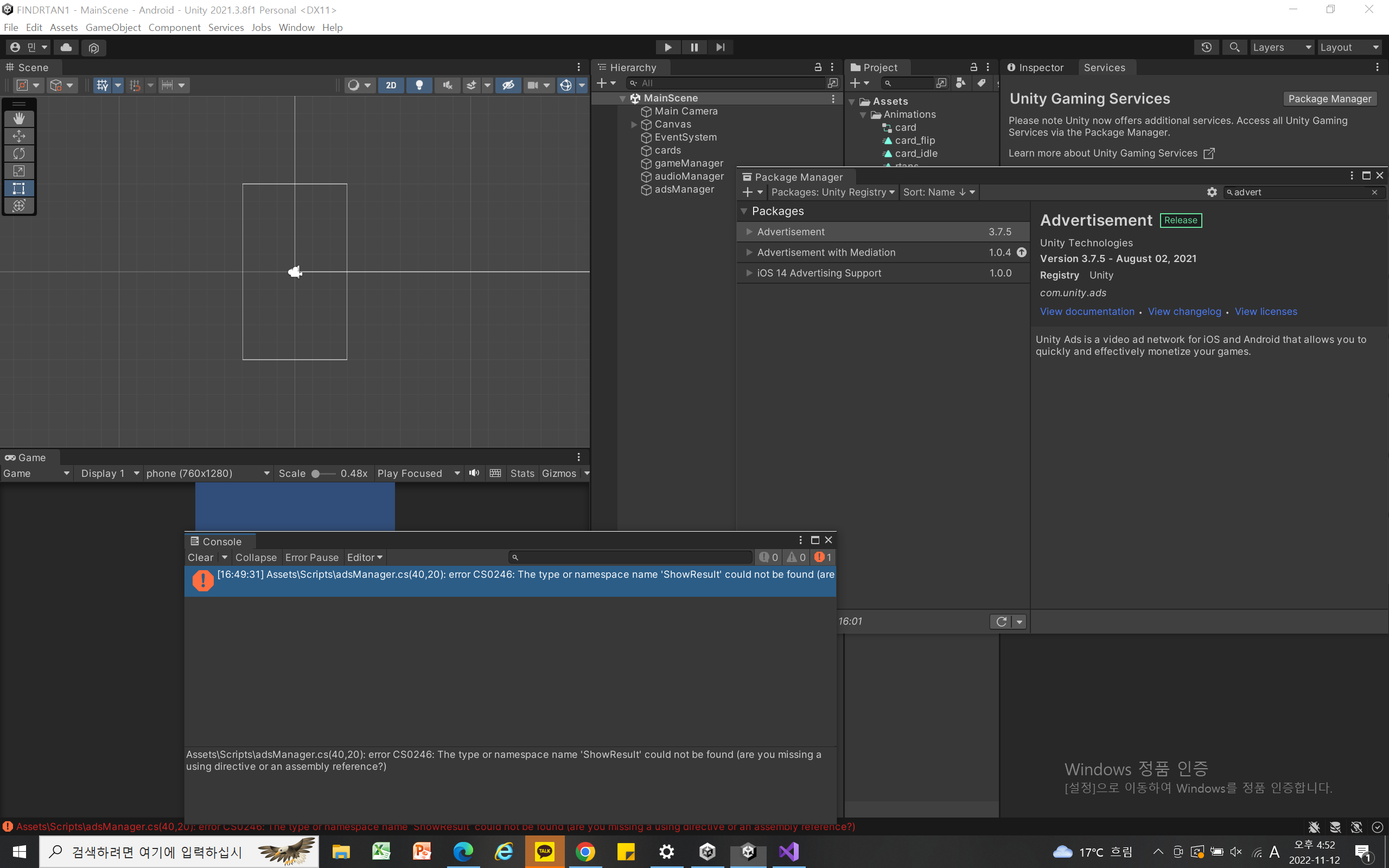This screenshot has height=868, width=1389.
Task: Open the add package plus button
Action: click(753, 192)
